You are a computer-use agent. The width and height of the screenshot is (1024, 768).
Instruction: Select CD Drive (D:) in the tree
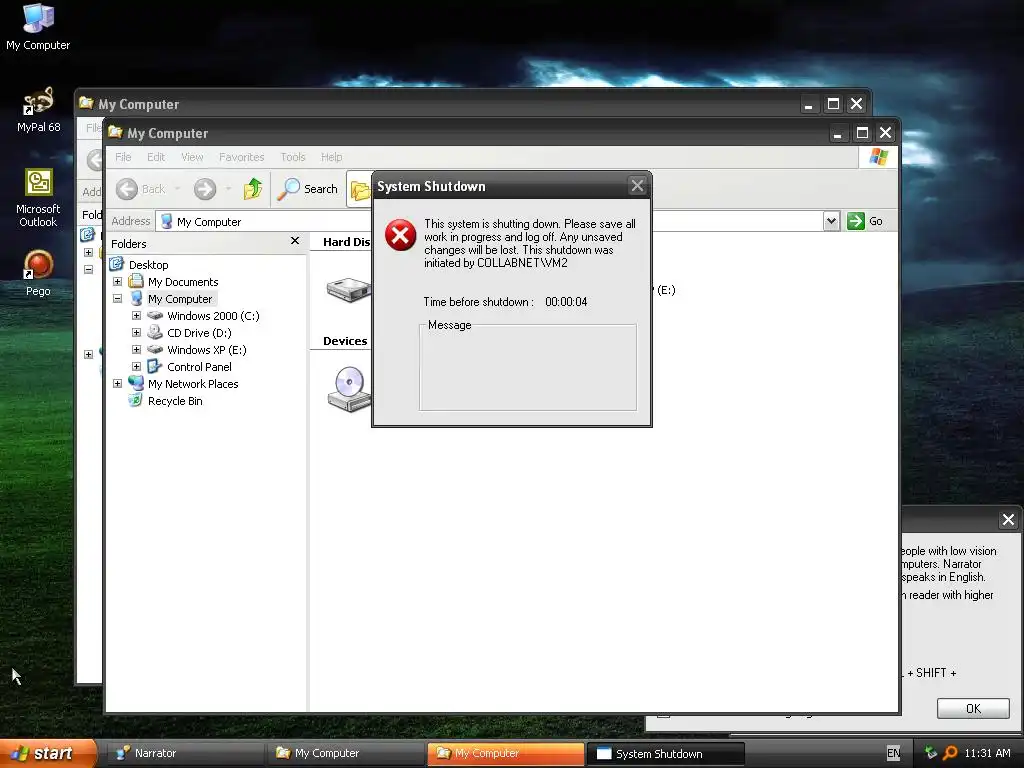[199, 333]
